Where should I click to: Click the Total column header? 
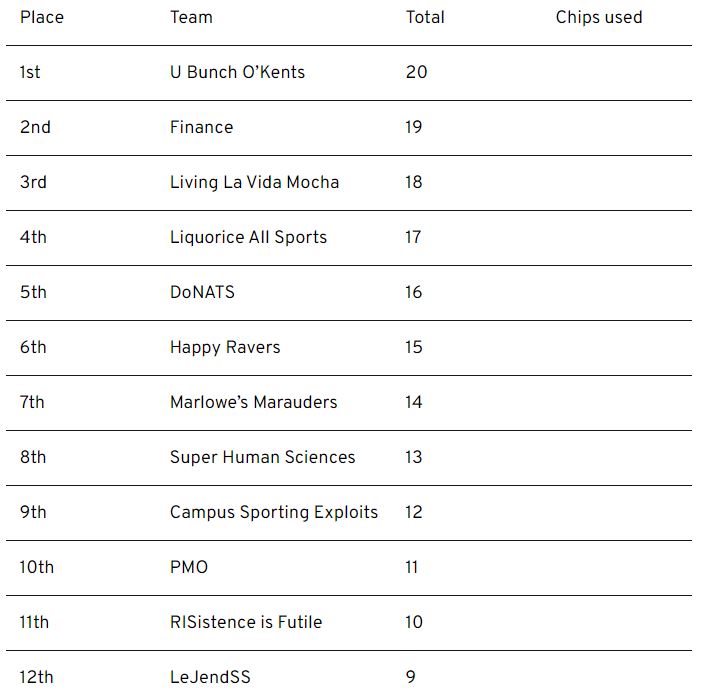(x=425, y=17)
